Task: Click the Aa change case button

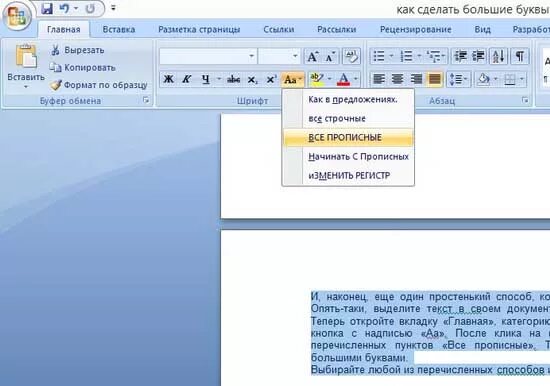Action: (293, 80)
